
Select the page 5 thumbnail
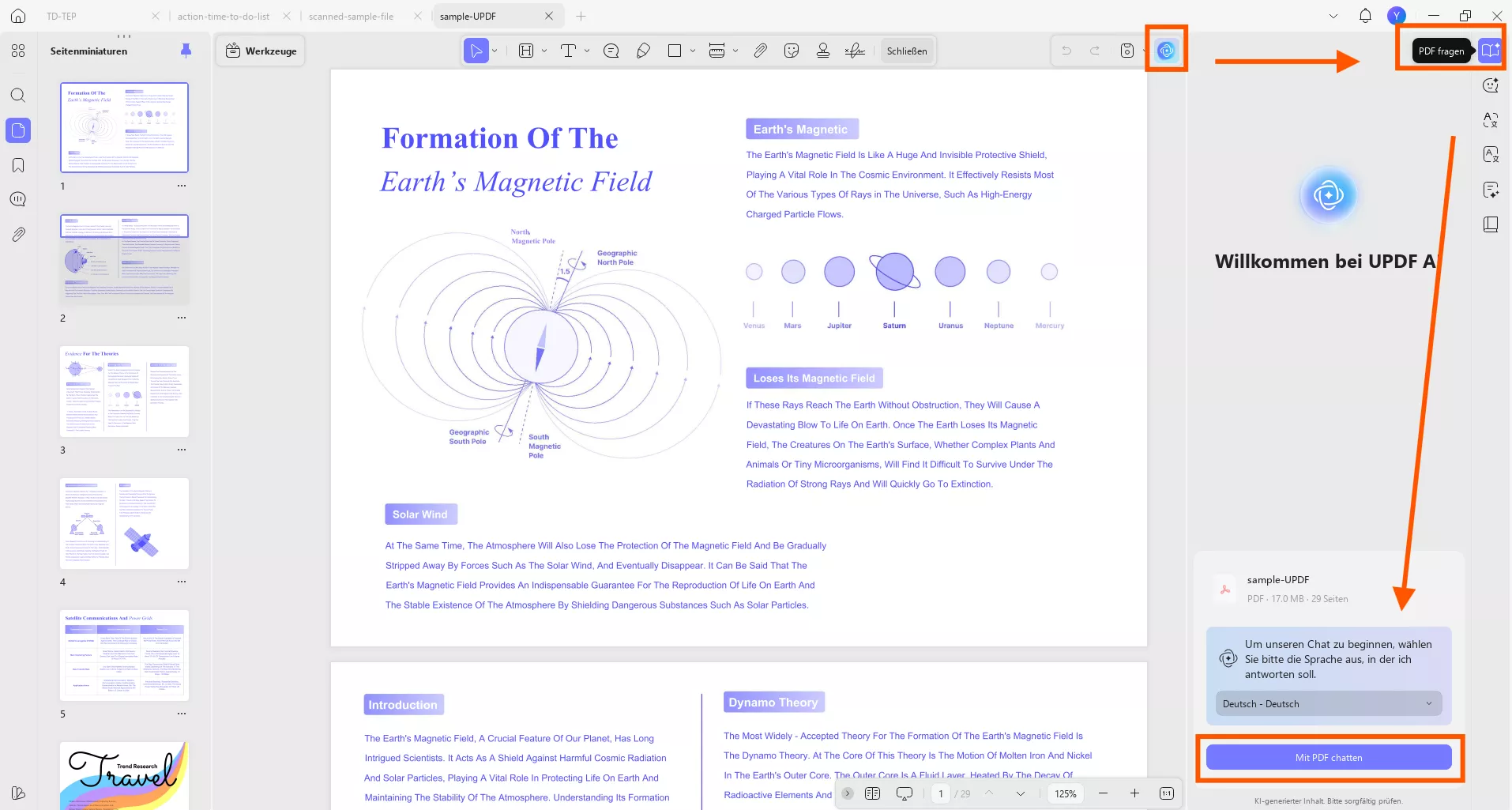point(125,655)
